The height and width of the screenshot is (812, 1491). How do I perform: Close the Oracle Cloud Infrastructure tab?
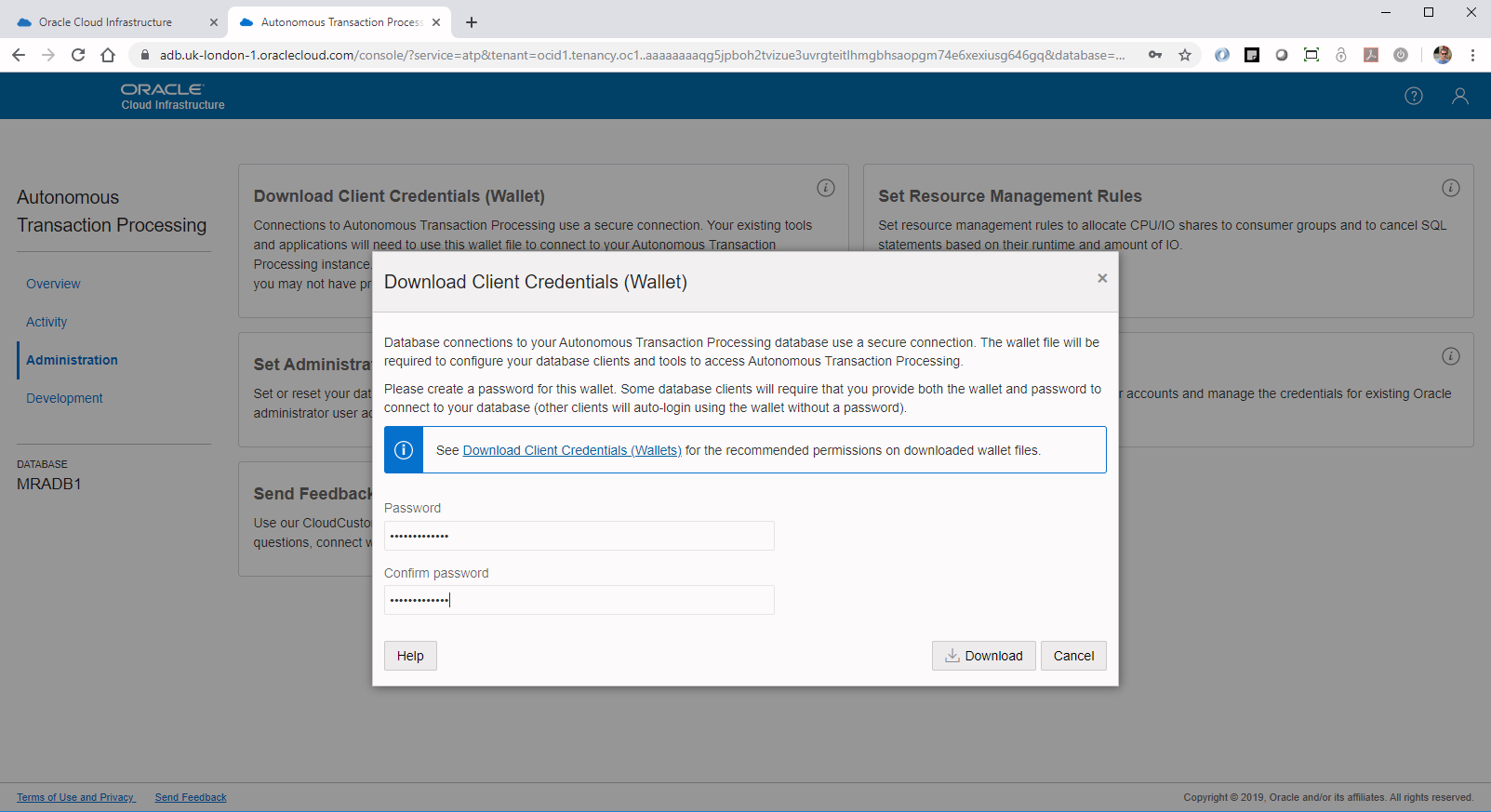point(213,22)
